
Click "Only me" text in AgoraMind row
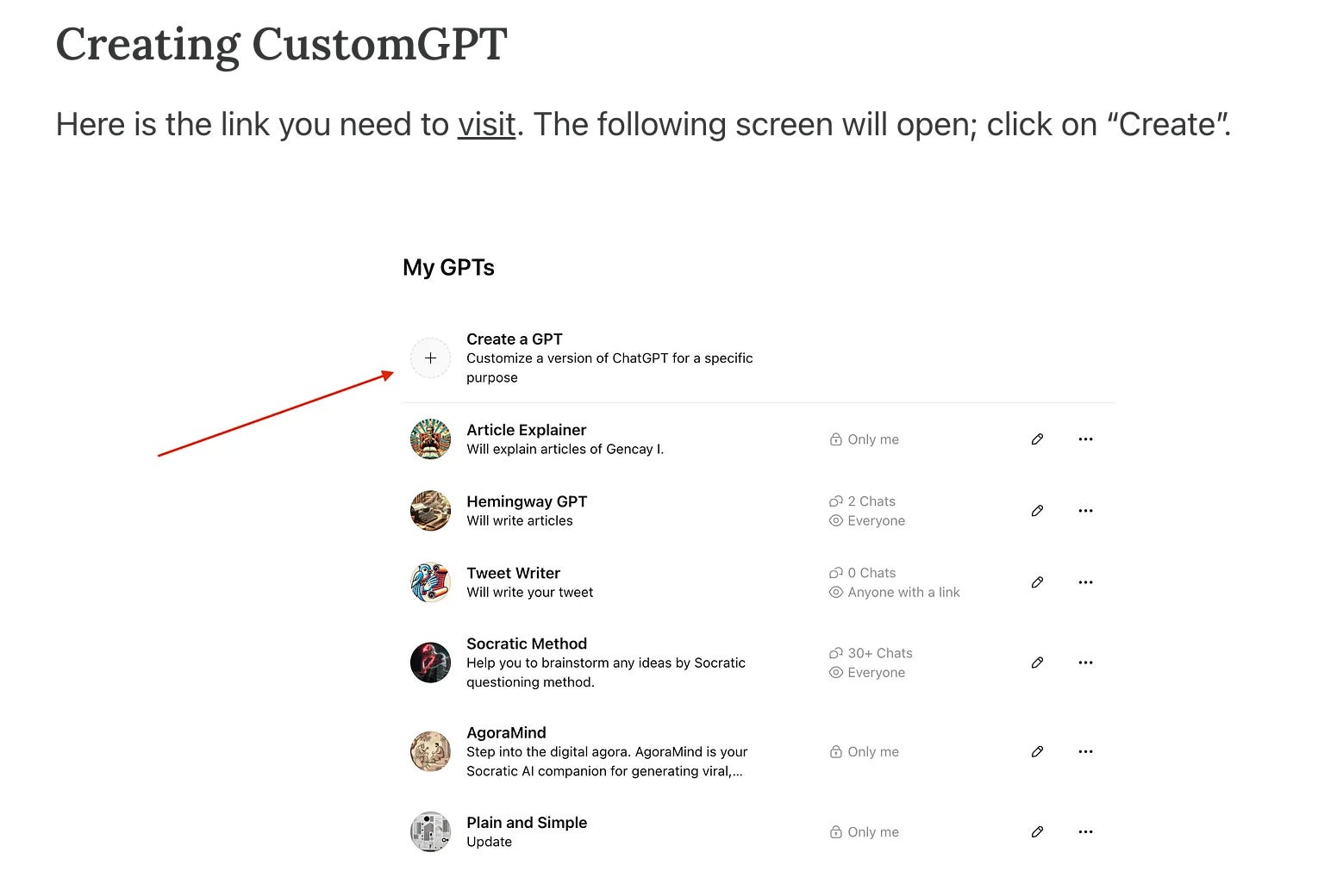[x=873, y=751]
